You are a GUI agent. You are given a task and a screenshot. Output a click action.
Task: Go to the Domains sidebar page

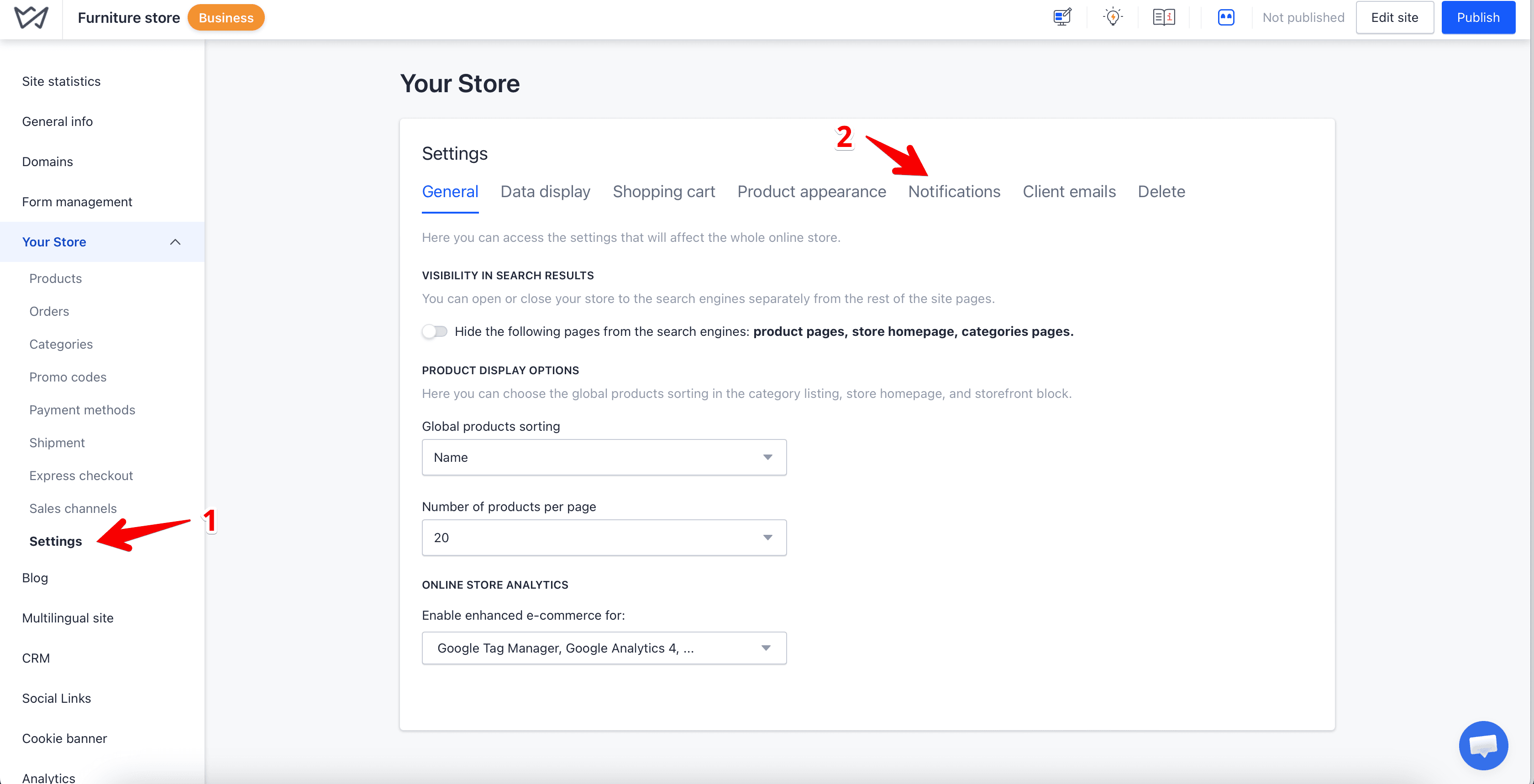[x=47, y=162]
